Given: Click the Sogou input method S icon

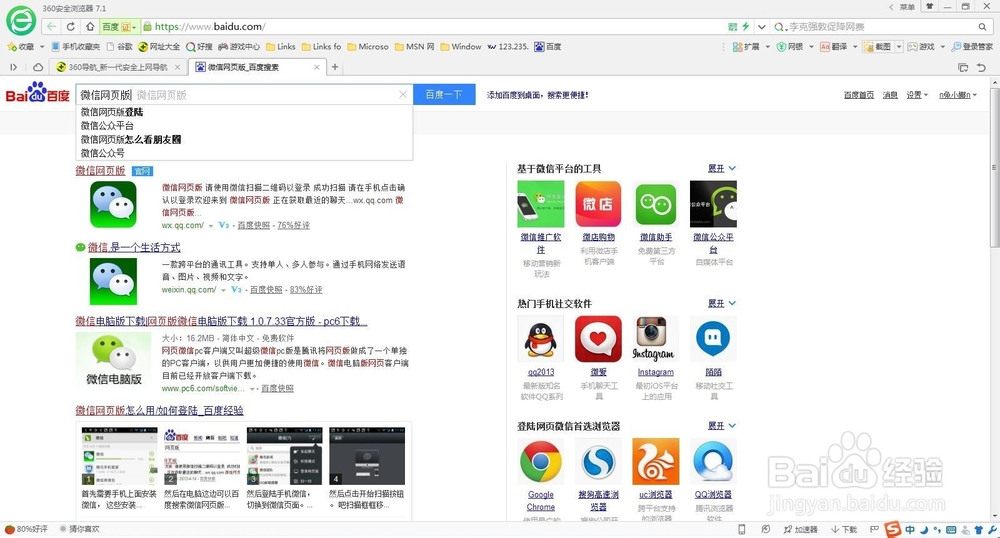Looking at the screenshot, I should 893,529.
